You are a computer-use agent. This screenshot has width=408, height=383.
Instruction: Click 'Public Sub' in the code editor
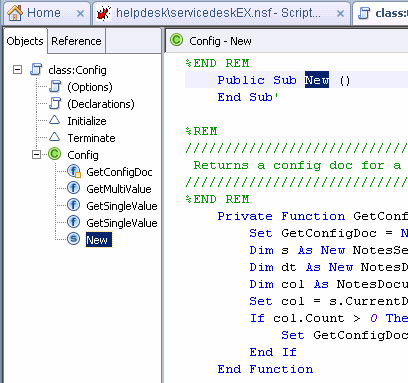coord(257,80)
